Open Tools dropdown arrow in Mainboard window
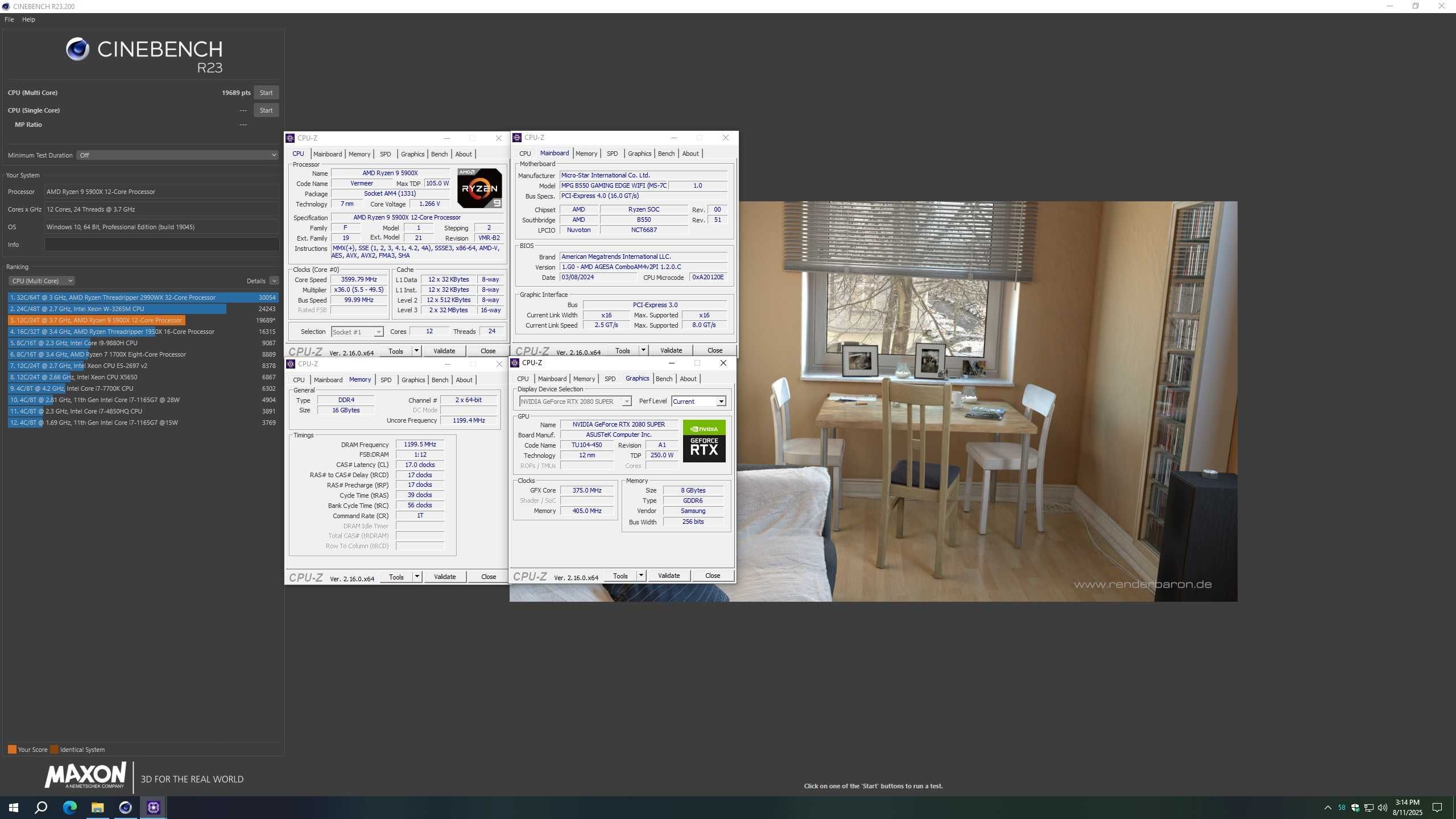 pyautogui.click(x=643, y=350)
